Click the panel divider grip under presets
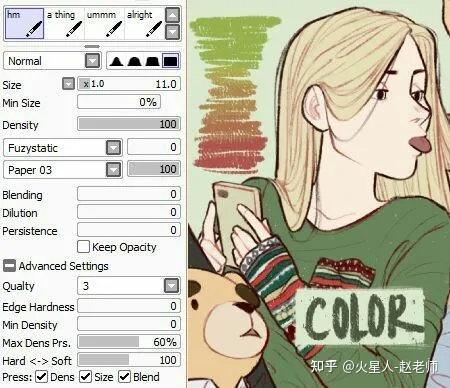Viewport: 450px width, 388px height. (x=92, y=46)
